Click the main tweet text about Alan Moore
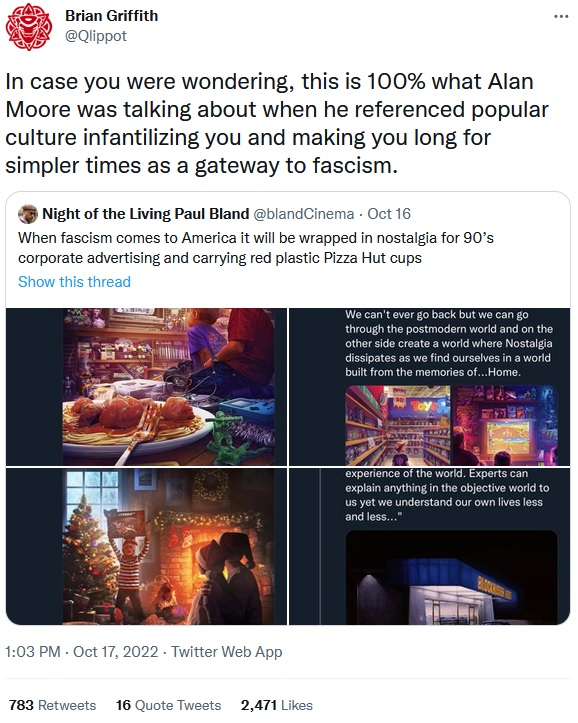Image resolution: width=578 pixels, height=723 pixels. pos(277,124)
